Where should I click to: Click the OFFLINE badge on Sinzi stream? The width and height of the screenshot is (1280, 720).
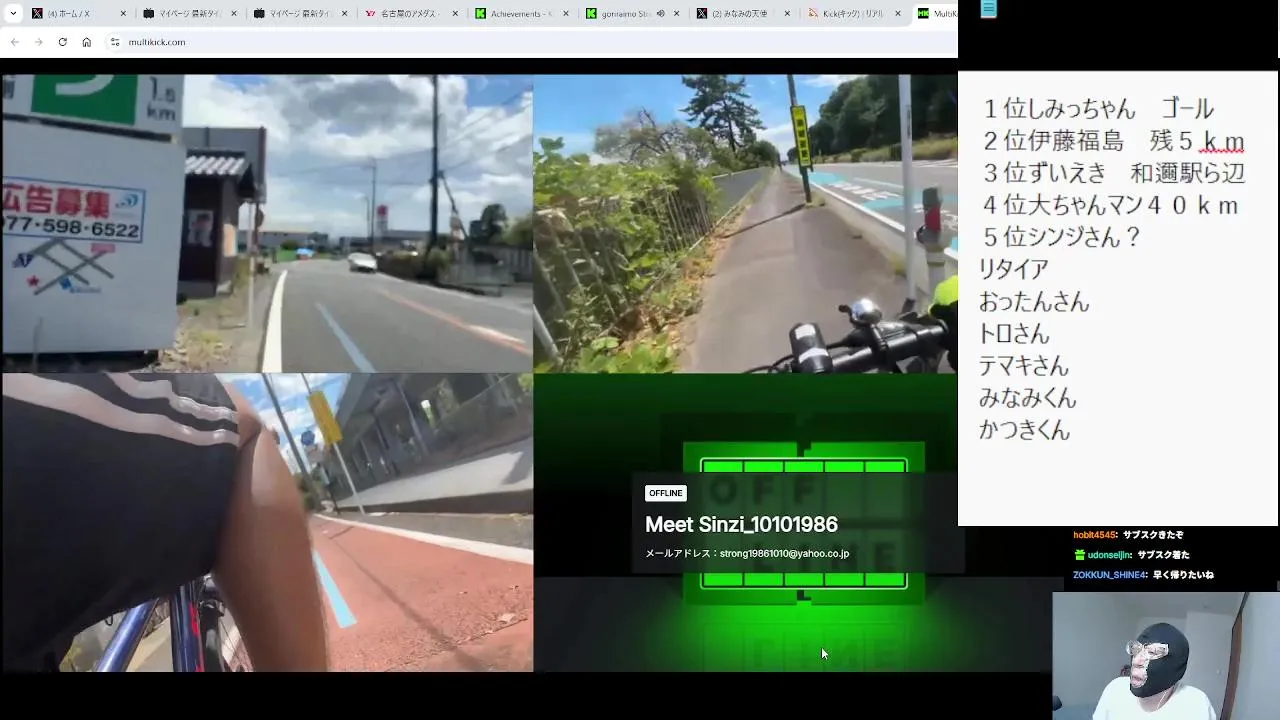[x=665, y=493]
